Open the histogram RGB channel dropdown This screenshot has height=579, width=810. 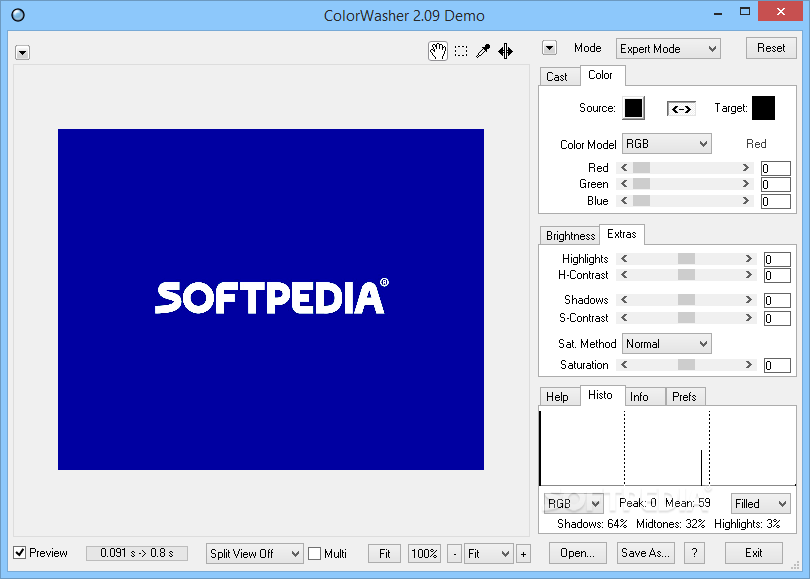(x=573, y=504)
